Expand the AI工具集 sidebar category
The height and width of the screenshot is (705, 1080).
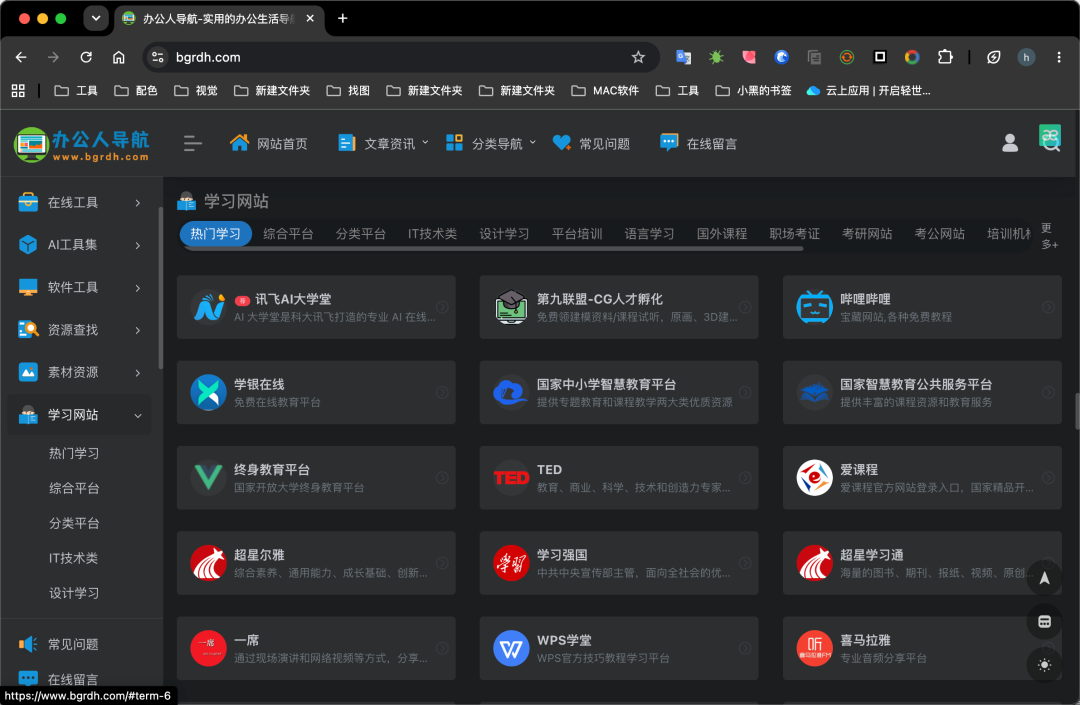[79, 245]
